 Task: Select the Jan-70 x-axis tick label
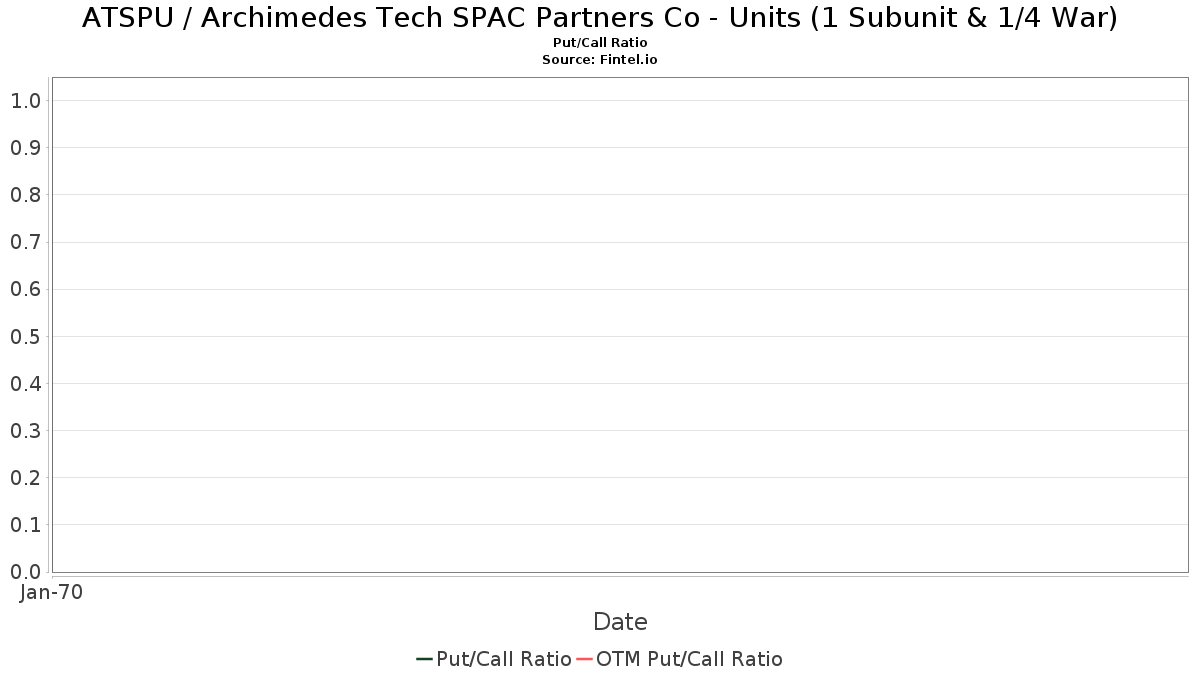coord(51,592)
